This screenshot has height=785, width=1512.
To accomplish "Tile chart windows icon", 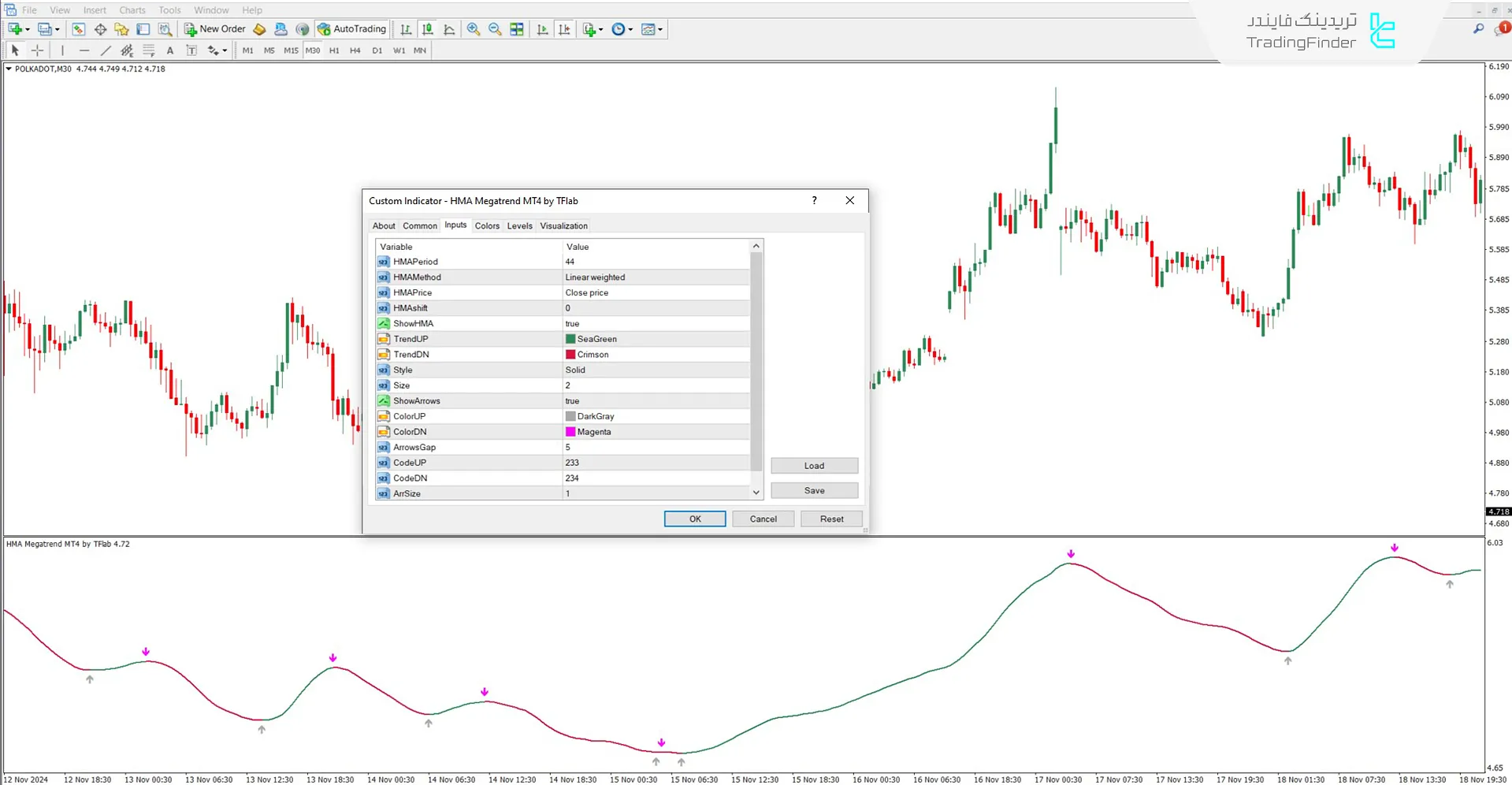I will click(x=517, y=29).
